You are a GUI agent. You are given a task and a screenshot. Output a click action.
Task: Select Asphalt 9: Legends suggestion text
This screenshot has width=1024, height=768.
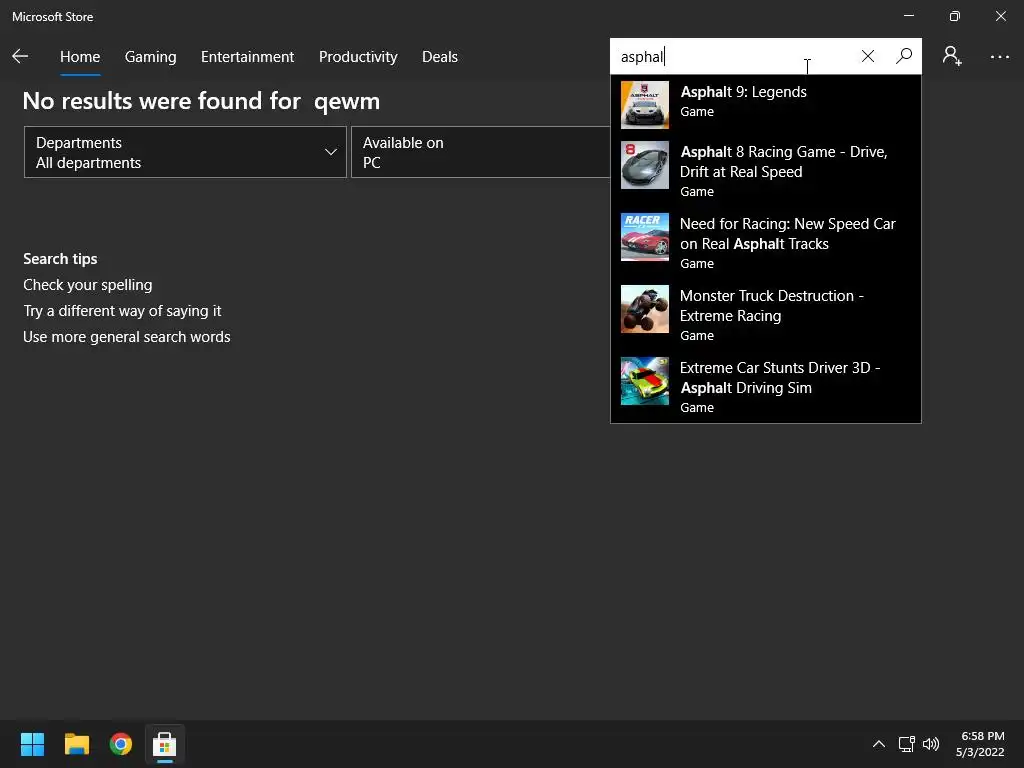(743, 92)
